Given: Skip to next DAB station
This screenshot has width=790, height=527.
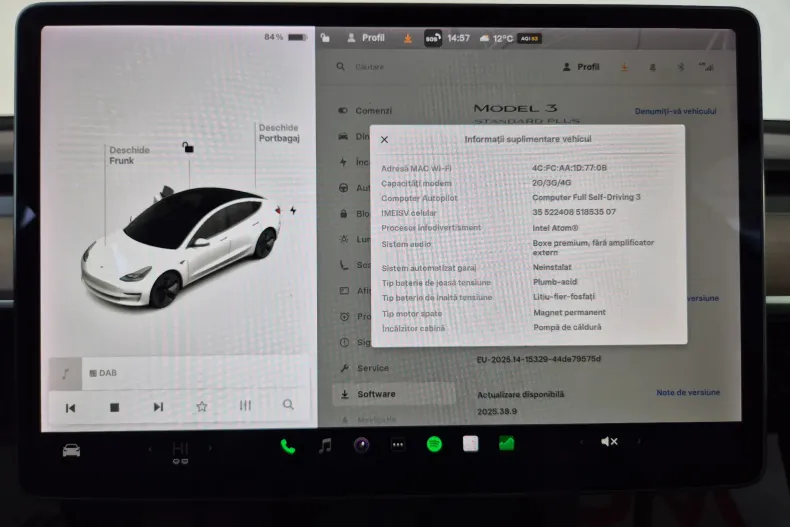Looking at the screenshot, I should 158,407.
